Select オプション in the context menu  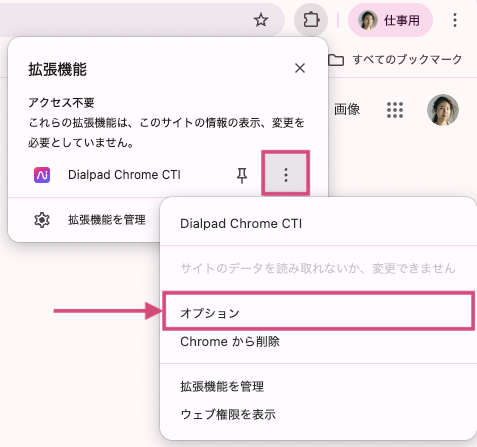coord(318,313)
